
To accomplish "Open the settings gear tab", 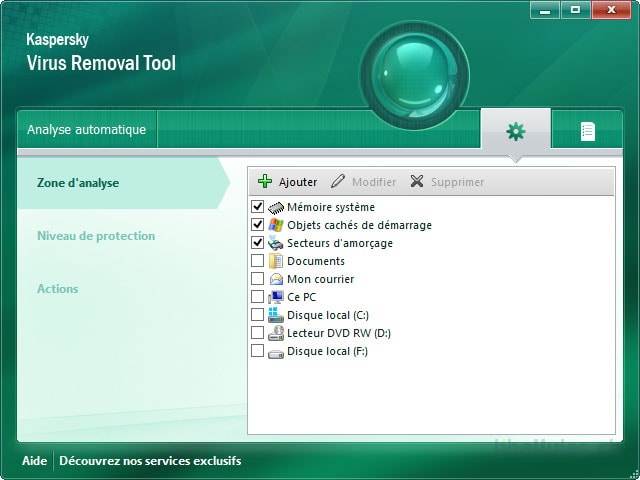I will (x=516, y=131).
